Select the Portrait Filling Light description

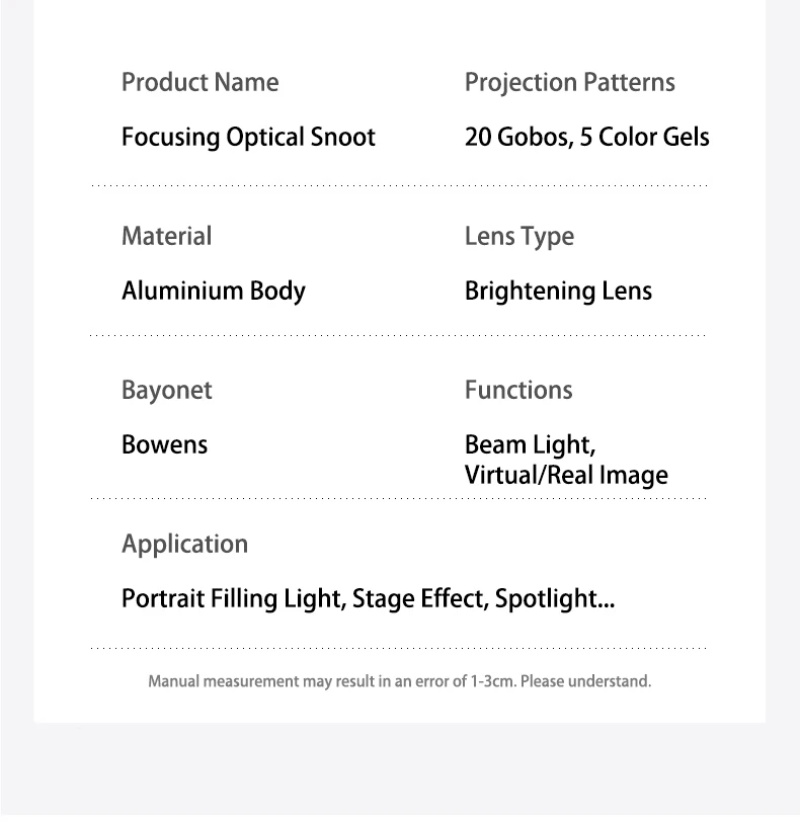click(368, 599)
